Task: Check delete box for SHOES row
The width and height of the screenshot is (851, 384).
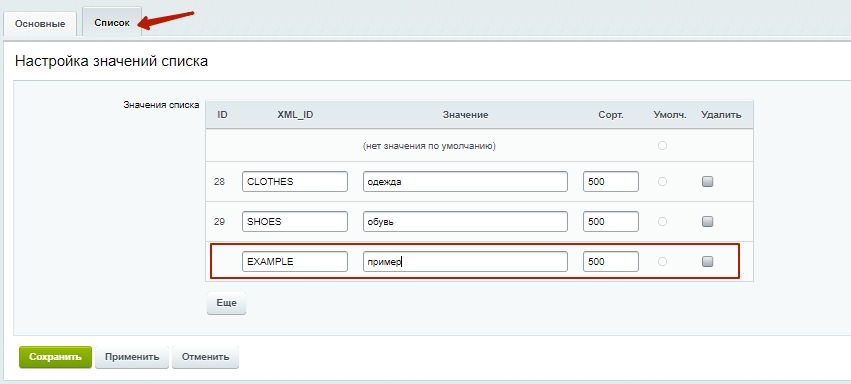Action: 707,221
